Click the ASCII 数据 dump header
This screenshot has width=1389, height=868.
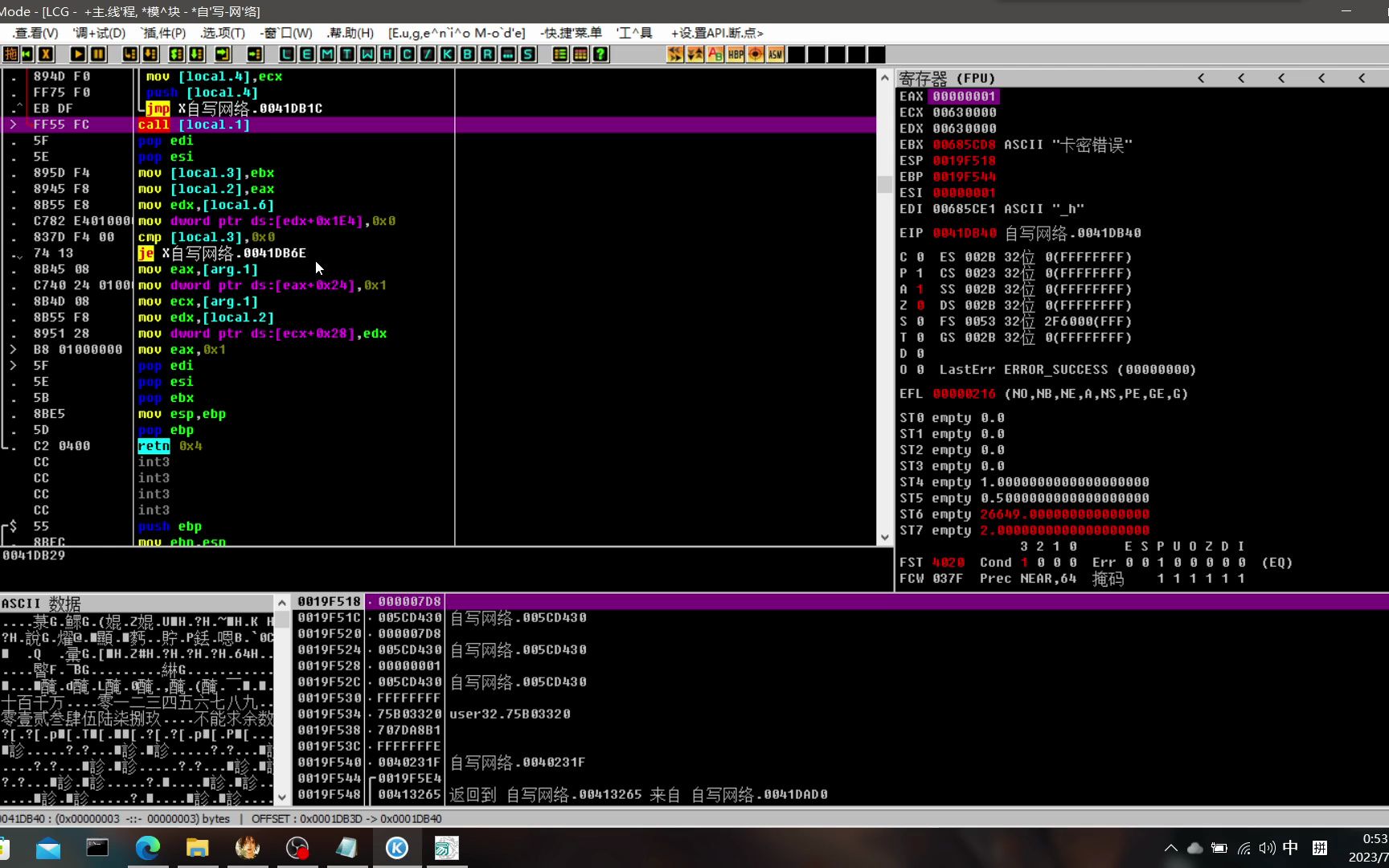click(42, 604)
